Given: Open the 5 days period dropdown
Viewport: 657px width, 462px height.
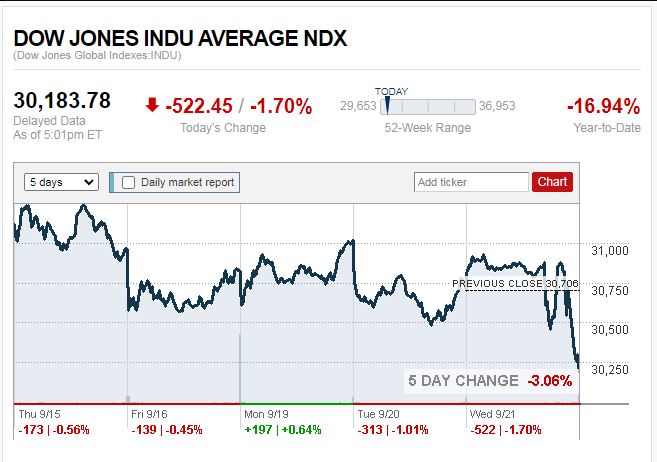Looking at the screenshot, I should point(61,182).
